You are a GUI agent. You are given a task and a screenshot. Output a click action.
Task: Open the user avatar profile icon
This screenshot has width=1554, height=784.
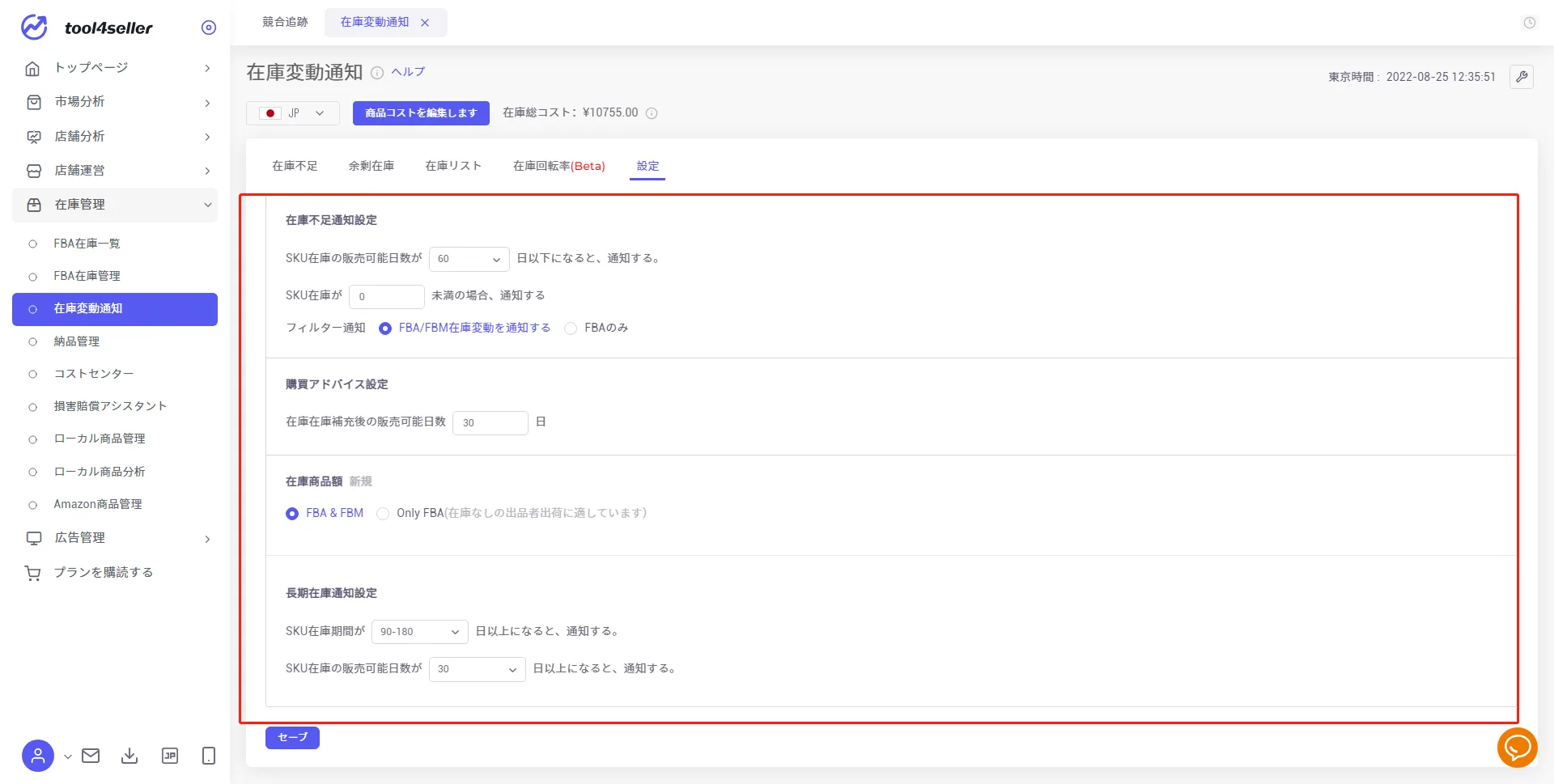38,756
